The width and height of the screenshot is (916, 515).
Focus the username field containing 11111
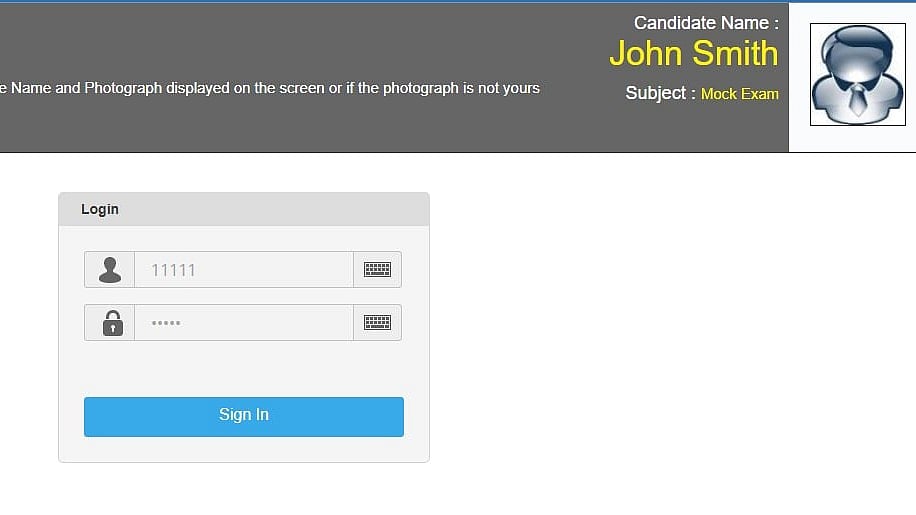click(x=243, y=270)
